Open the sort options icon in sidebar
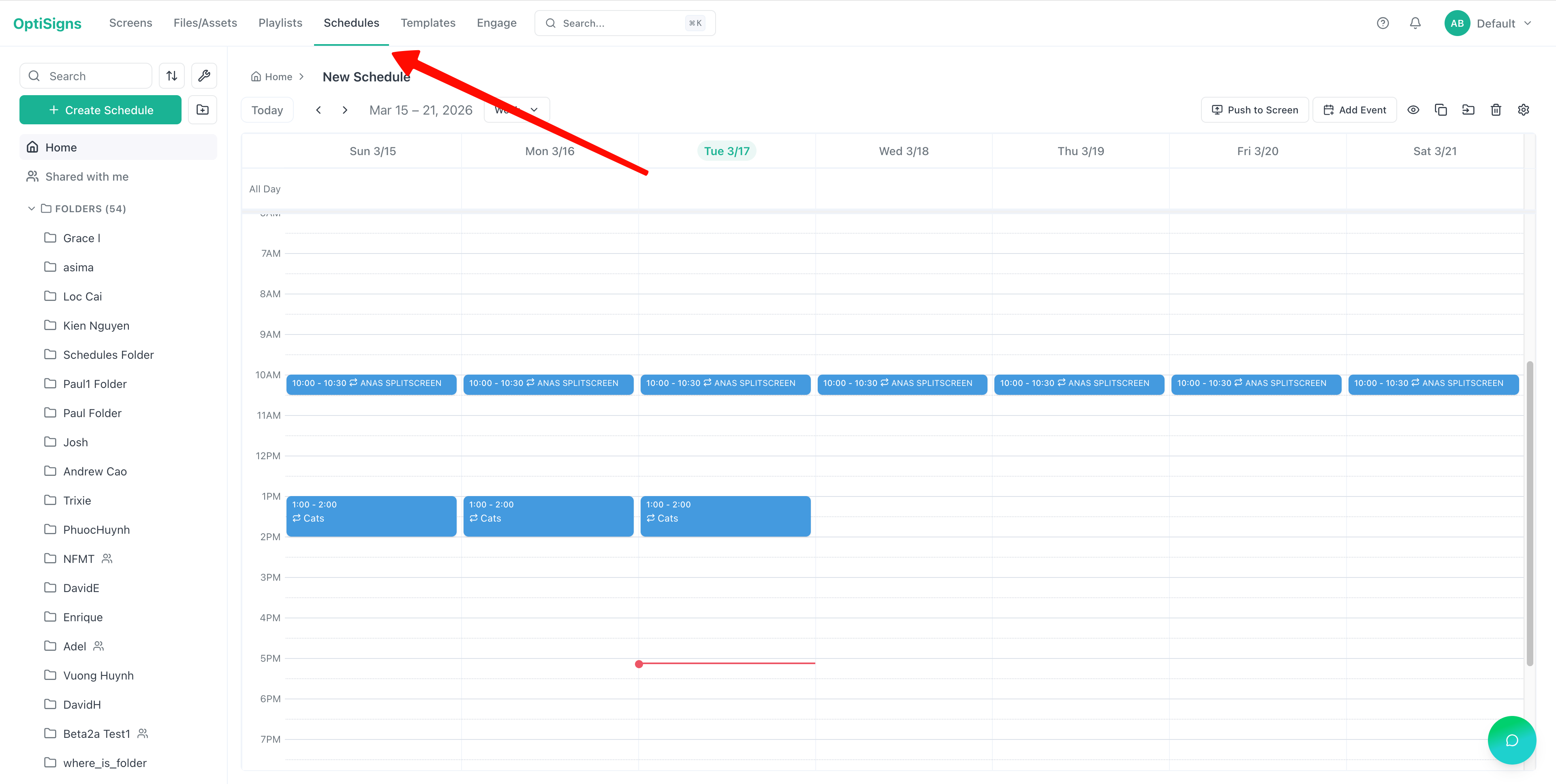1556x784 pixels. [171, 75]
